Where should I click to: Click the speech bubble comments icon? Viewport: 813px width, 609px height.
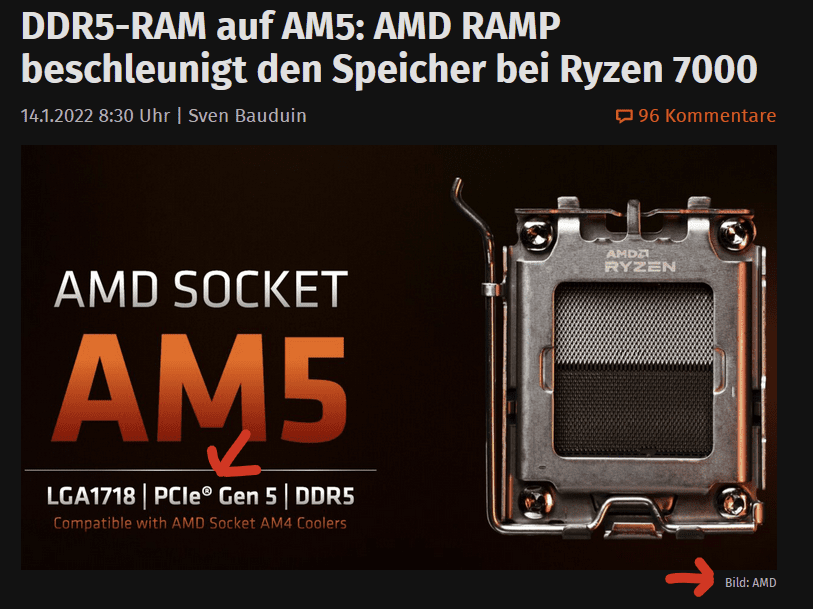624,116
